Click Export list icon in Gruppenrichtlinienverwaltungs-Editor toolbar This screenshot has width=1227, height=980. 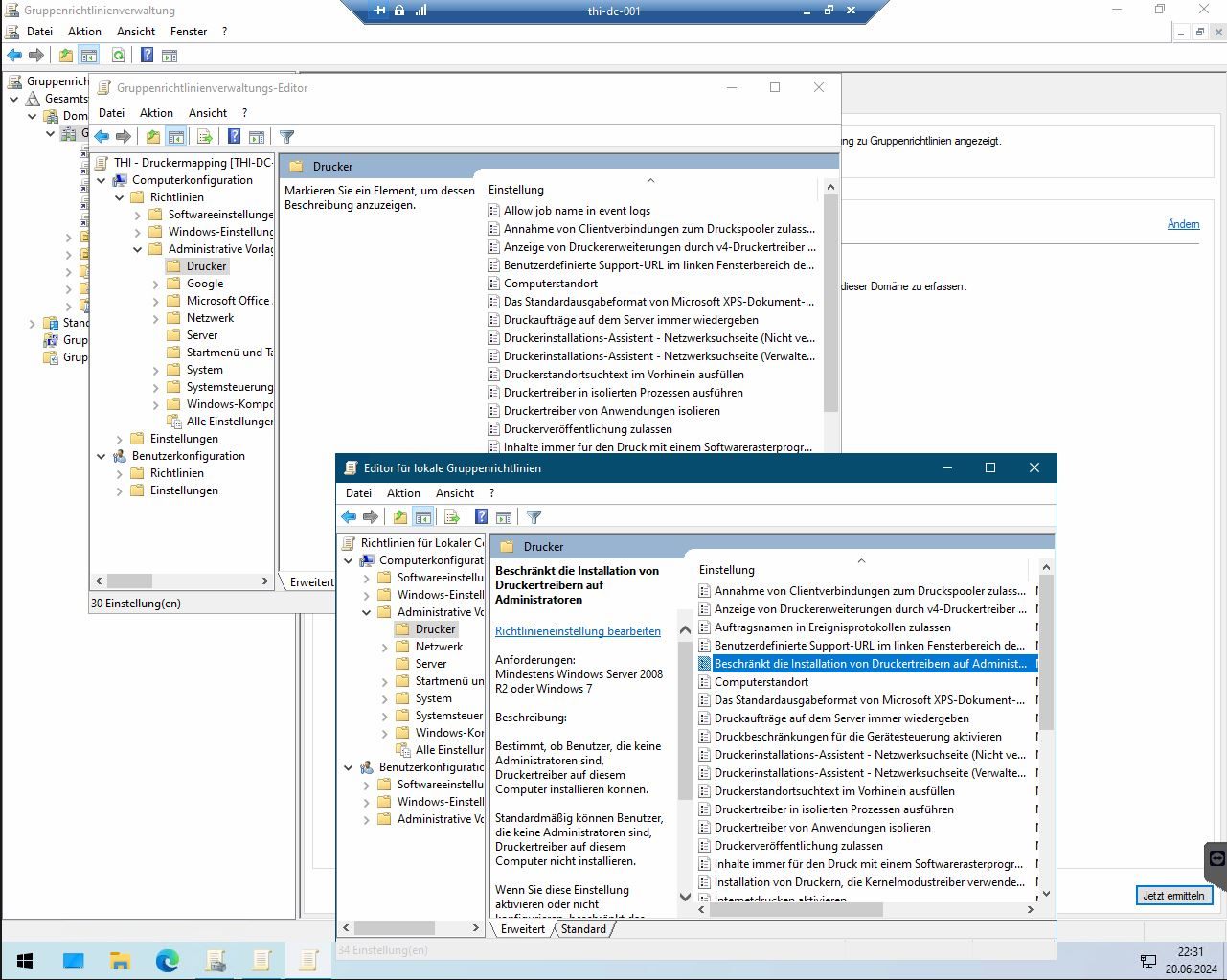point(204,136)
